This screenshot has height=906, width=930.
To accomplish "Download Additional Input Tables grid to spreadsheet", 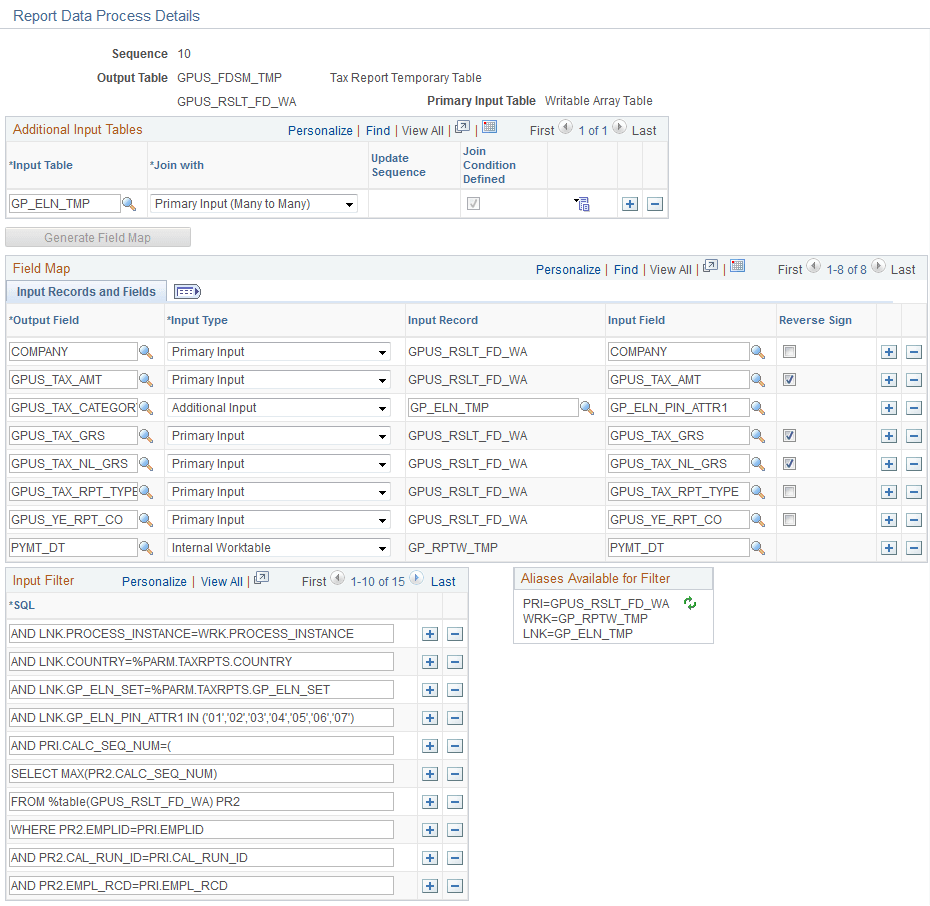I will tap(488, 126).
